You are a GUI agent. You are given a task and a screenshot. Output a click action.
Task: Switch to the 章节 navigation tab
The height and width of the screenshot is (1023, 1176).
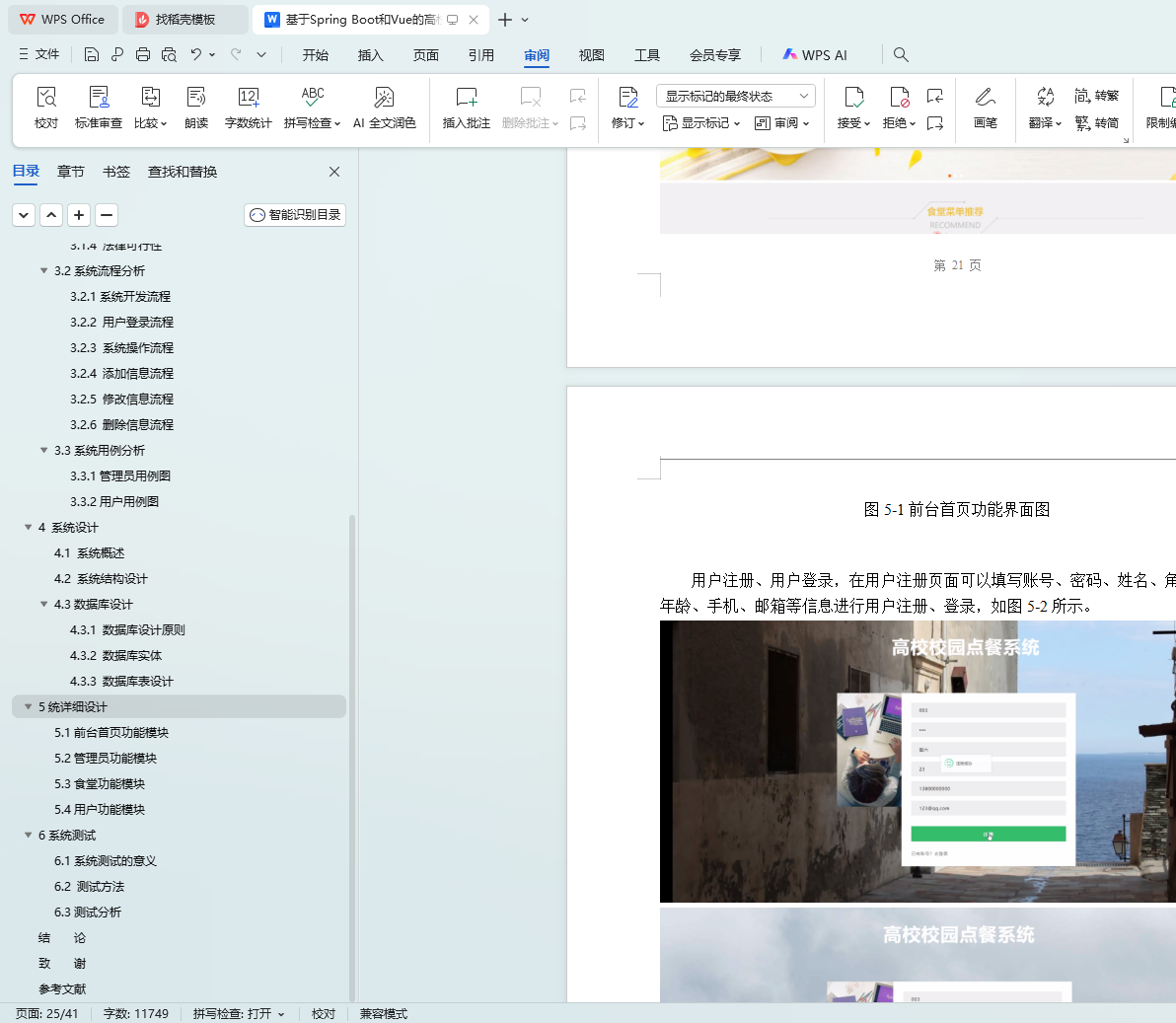pos(70,172)
